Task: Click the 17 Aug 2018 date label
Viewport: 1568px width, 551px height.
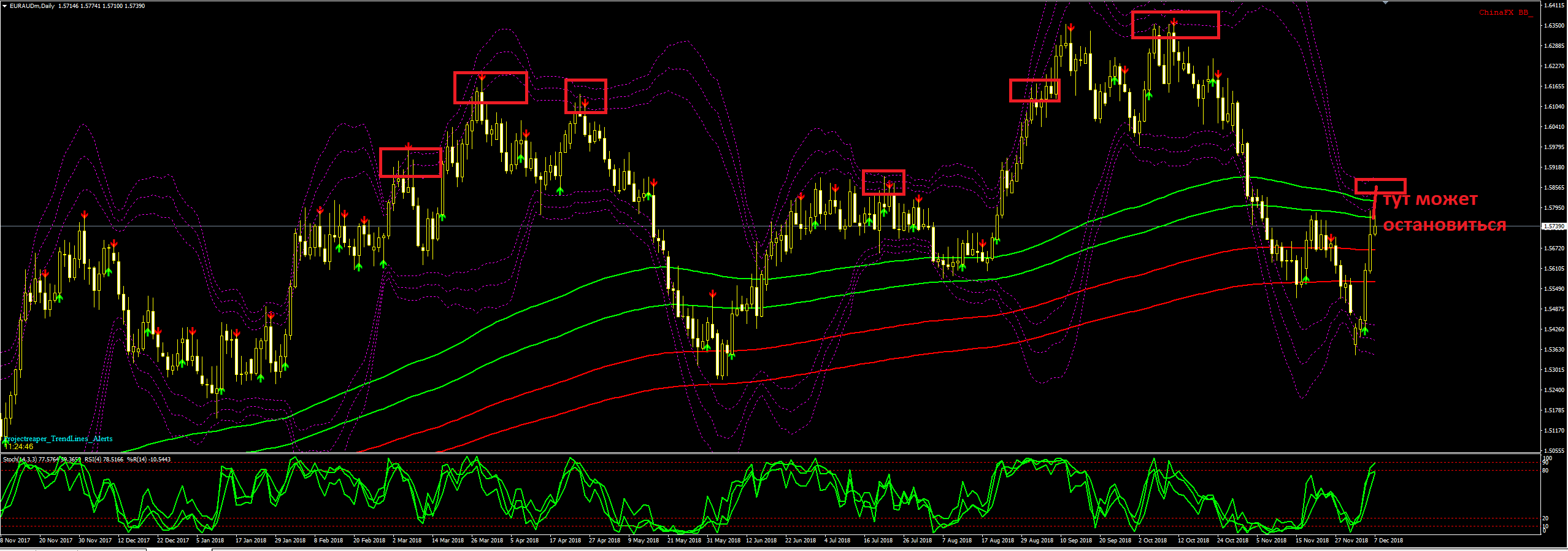Action: (997, 541)
